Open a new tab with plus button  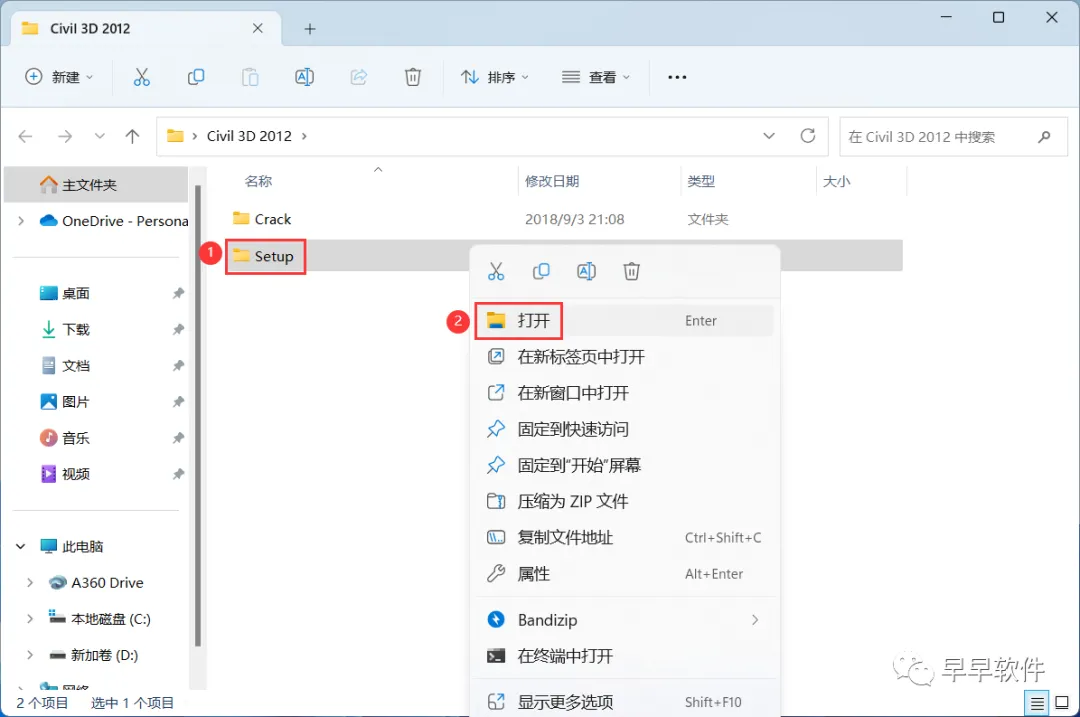pos(310,29)
